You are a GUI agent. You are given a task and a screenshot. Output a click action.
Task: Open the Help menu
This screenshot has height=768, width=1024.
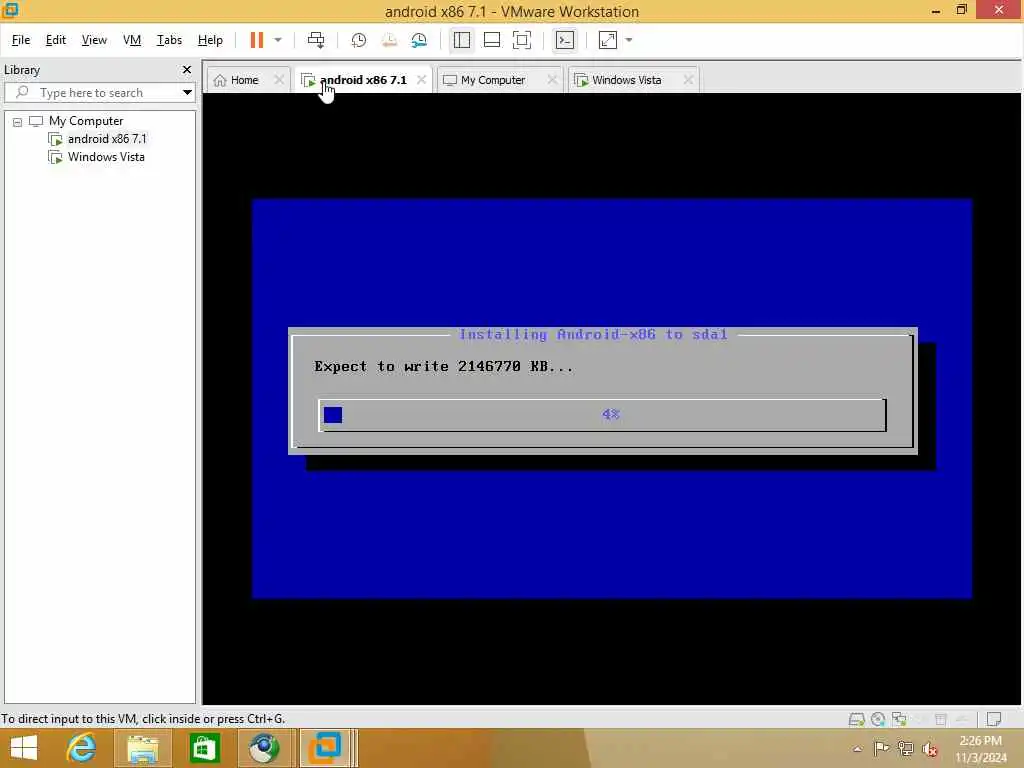(x=210, y=40)
